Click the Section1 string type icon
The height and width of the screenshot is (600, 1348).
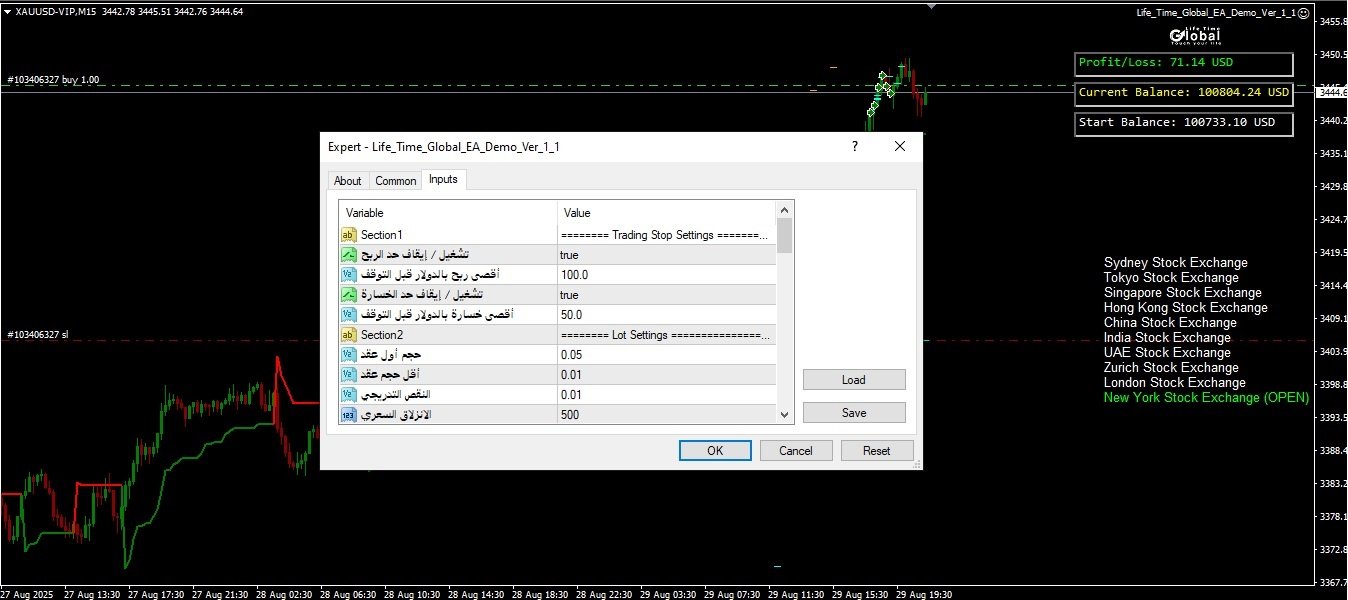click(x=349, y=235)
